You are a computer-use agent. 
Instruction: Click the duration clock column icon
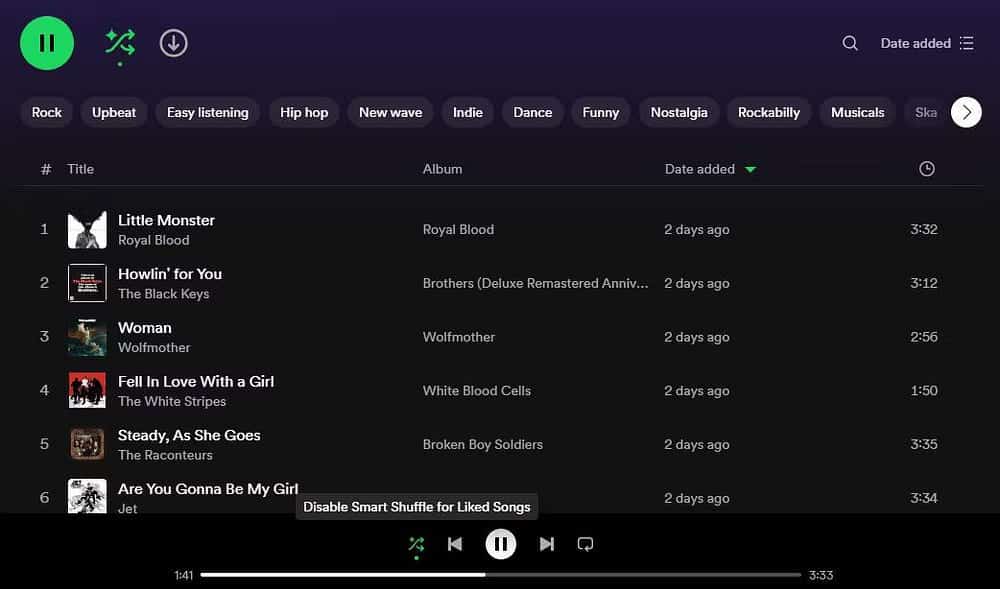tap(926, 169)
